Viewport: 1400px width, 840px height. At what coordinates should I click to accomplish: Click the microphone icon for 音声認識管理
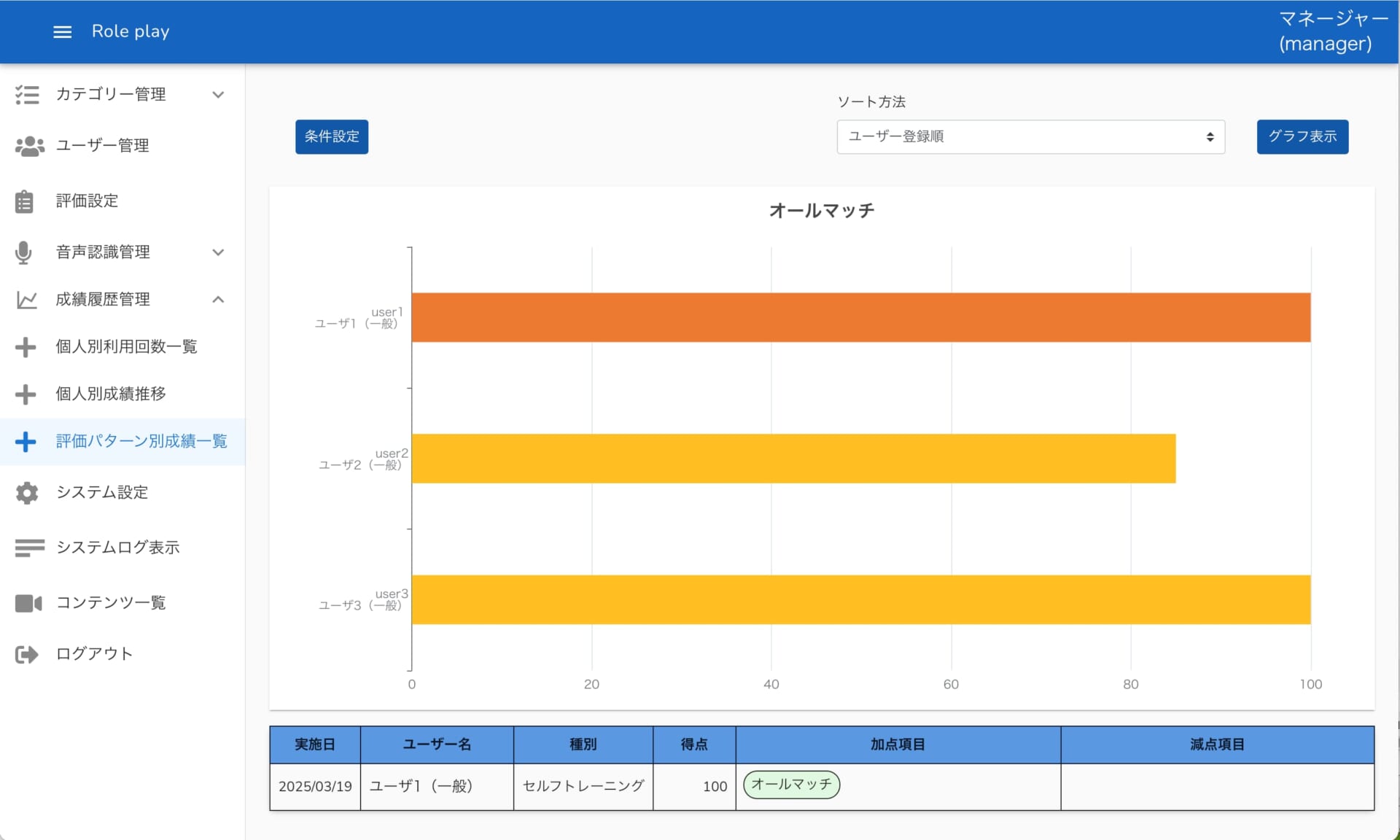pos(24,252)
